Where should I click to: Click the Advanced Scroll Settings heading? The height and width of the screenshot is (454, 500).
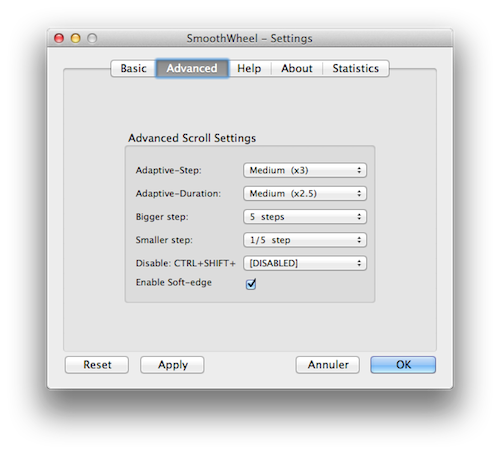click(192, 138)
